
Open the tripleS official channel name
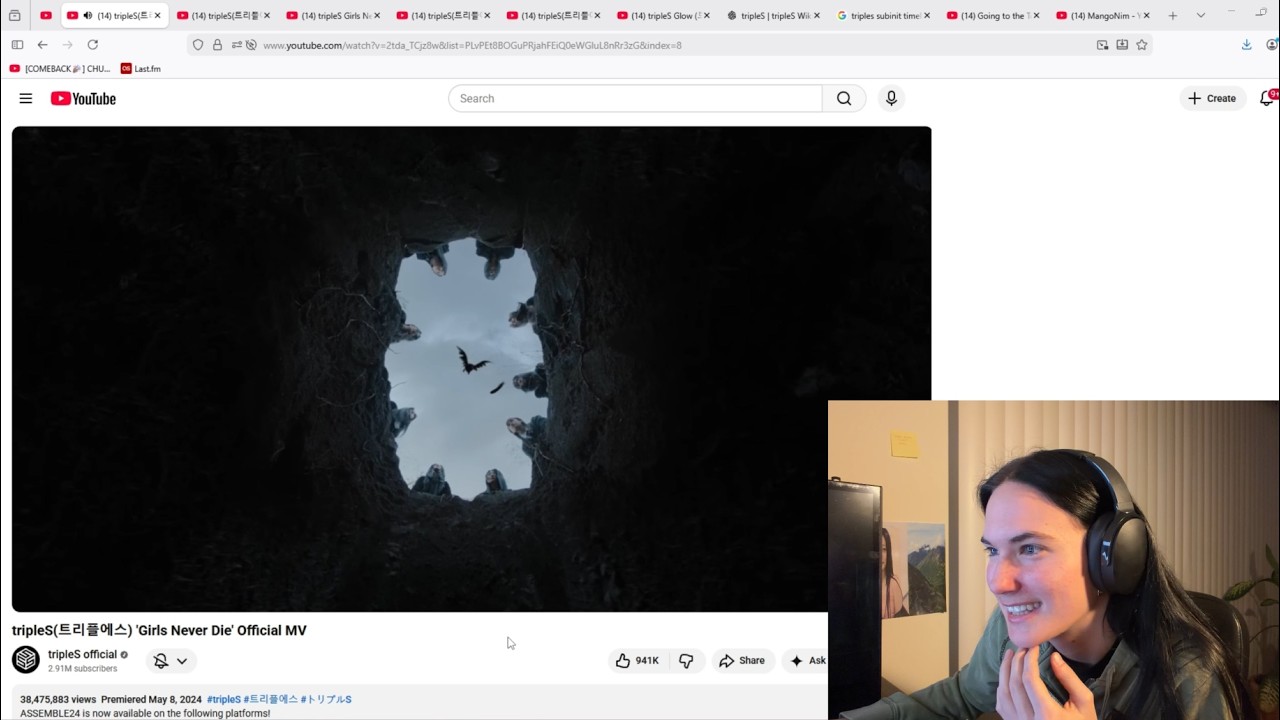click(82, 654)
